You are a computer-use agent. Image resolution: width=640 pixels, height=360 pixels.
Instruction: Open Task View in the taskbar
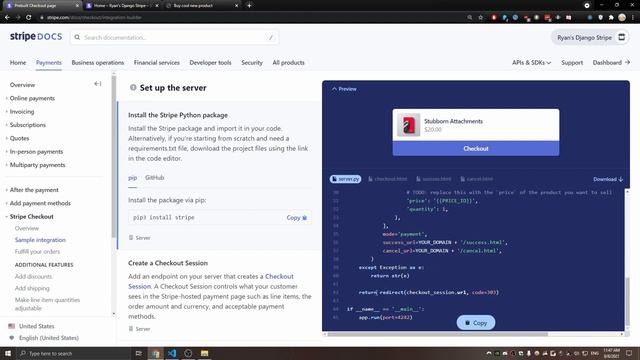(x=138, y=353)
